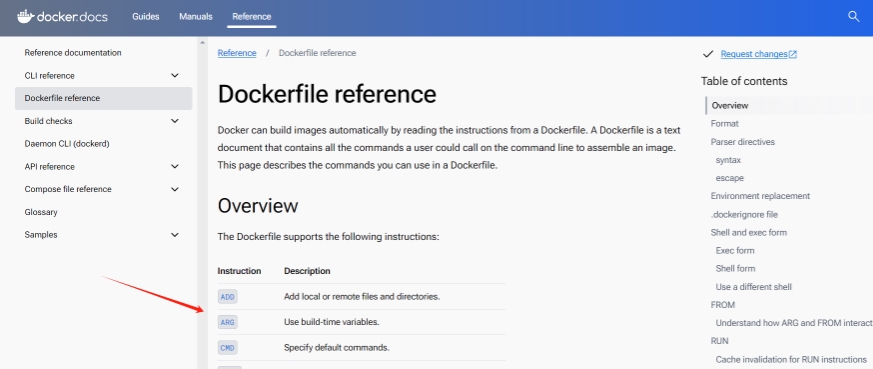Select the Reference tab
The width and height of the screenshot is (873, 369).
pos(252,17)
